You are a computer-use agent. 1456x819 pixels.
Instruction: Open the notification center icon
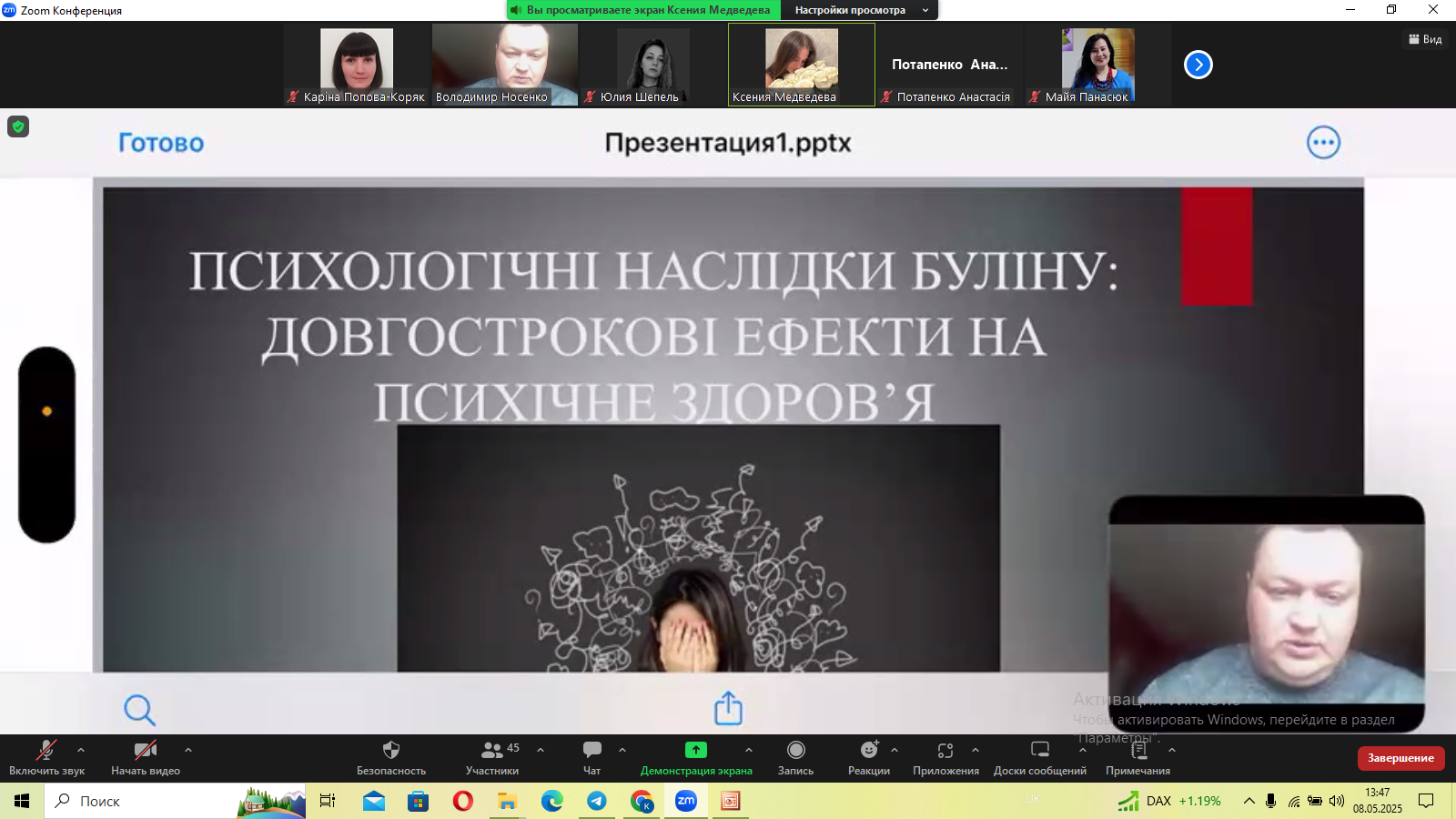tap(1426, 801)
